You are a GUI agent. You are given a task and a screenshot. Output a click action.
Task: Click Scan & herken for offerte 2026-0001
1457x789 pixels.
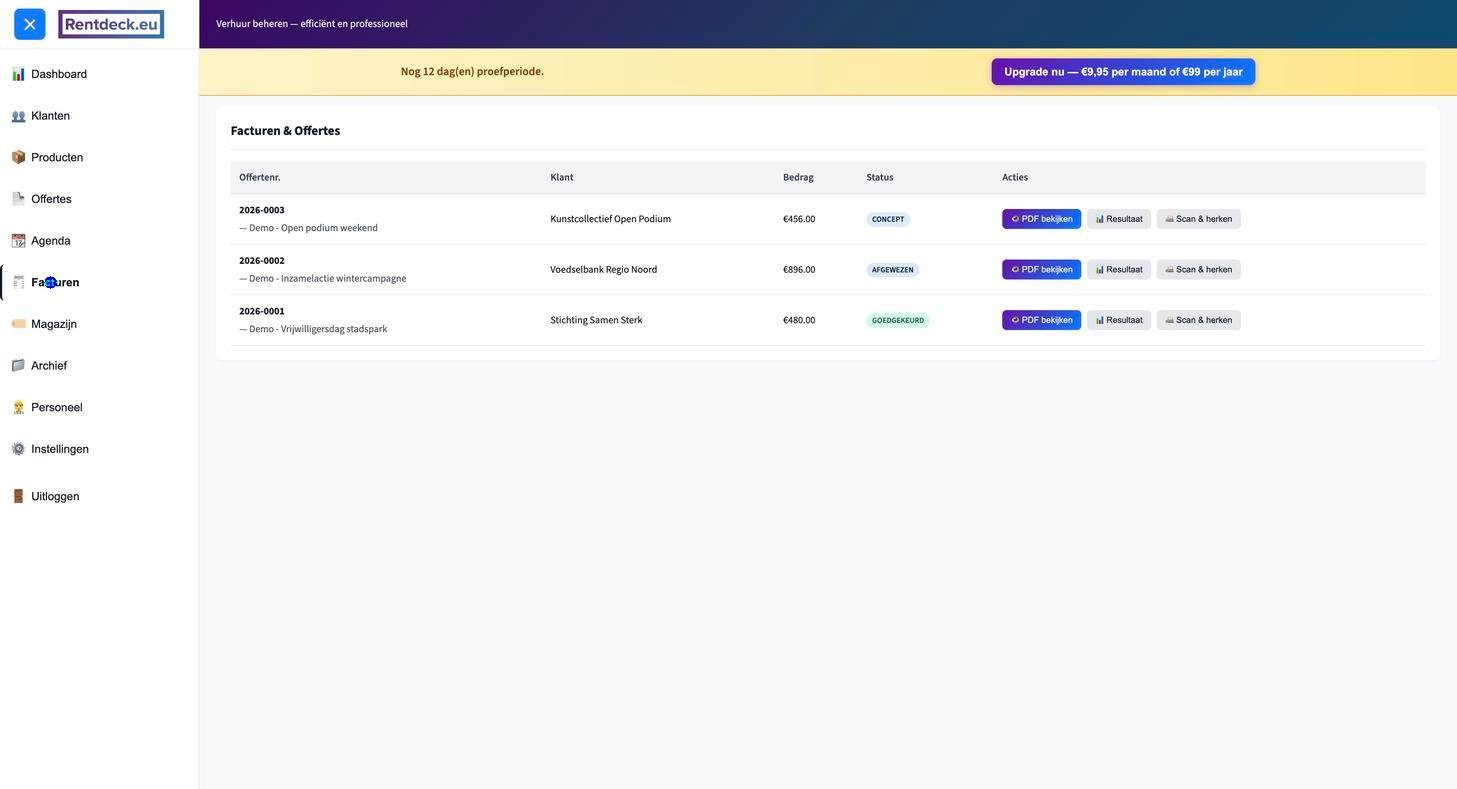click(x=1198, y=320)
